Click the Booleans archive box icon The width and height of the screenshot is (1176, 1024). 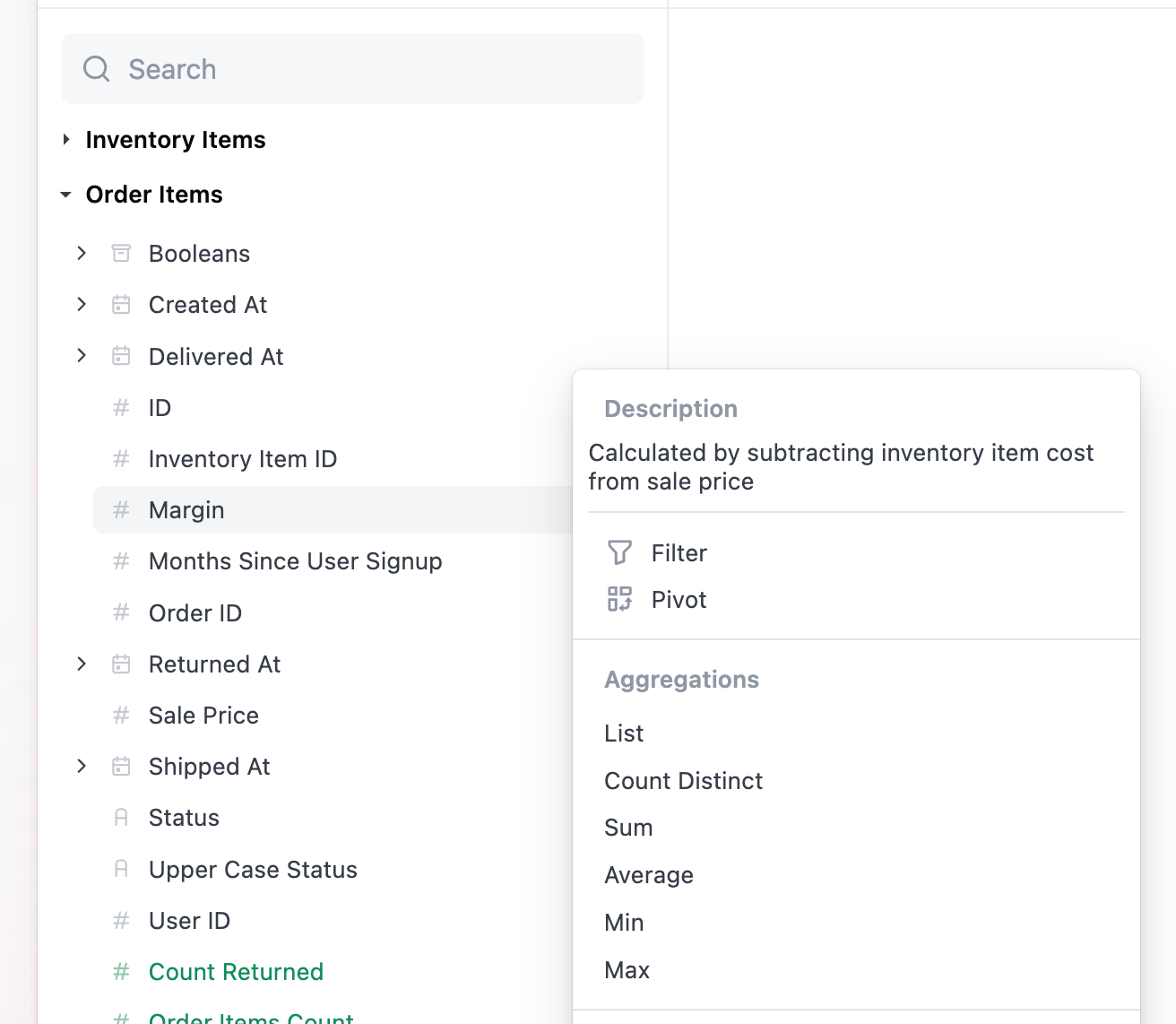coord(121,254)
